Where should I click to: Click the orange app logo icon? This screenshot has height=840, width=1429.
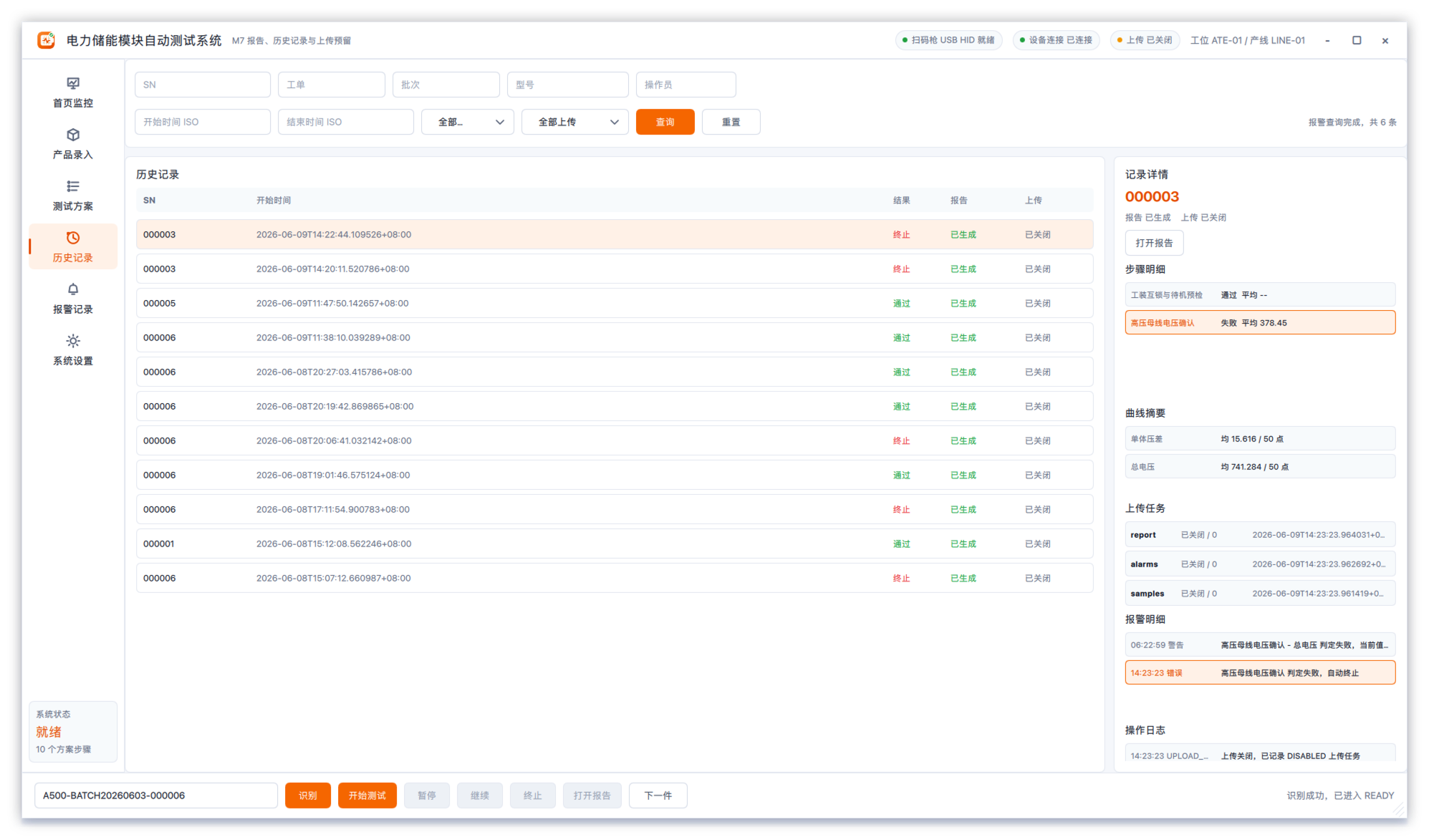47,40
